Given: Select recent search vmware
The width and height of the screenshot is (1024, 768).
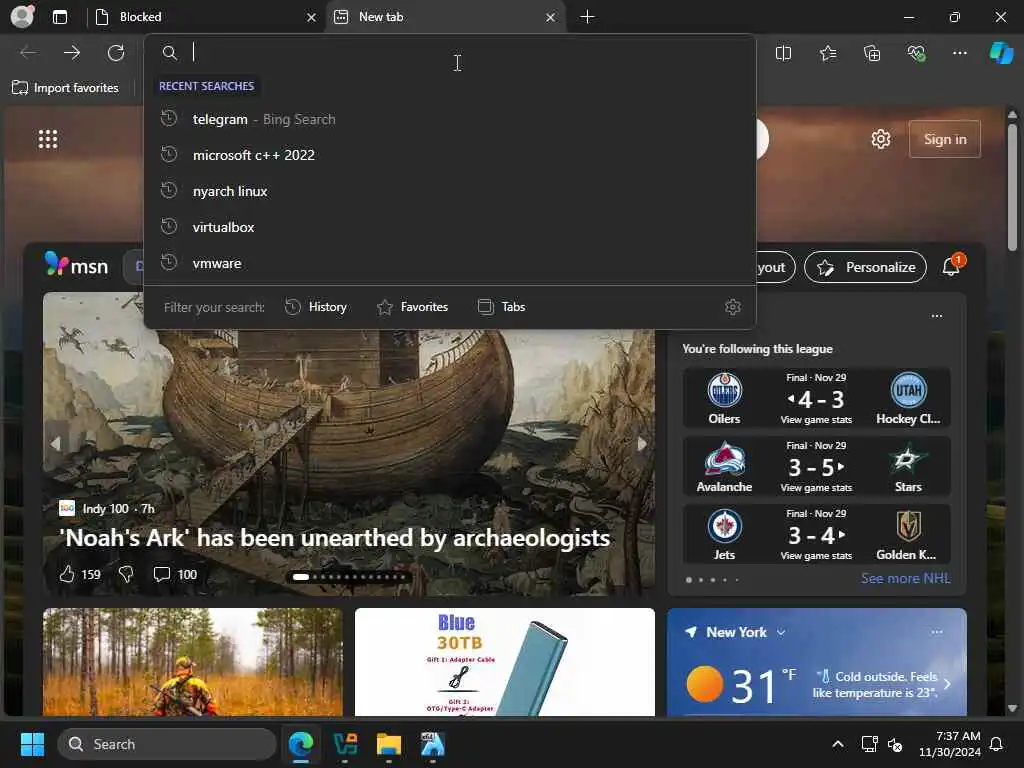Looking at the screenshot, I should tap(450, 263).
